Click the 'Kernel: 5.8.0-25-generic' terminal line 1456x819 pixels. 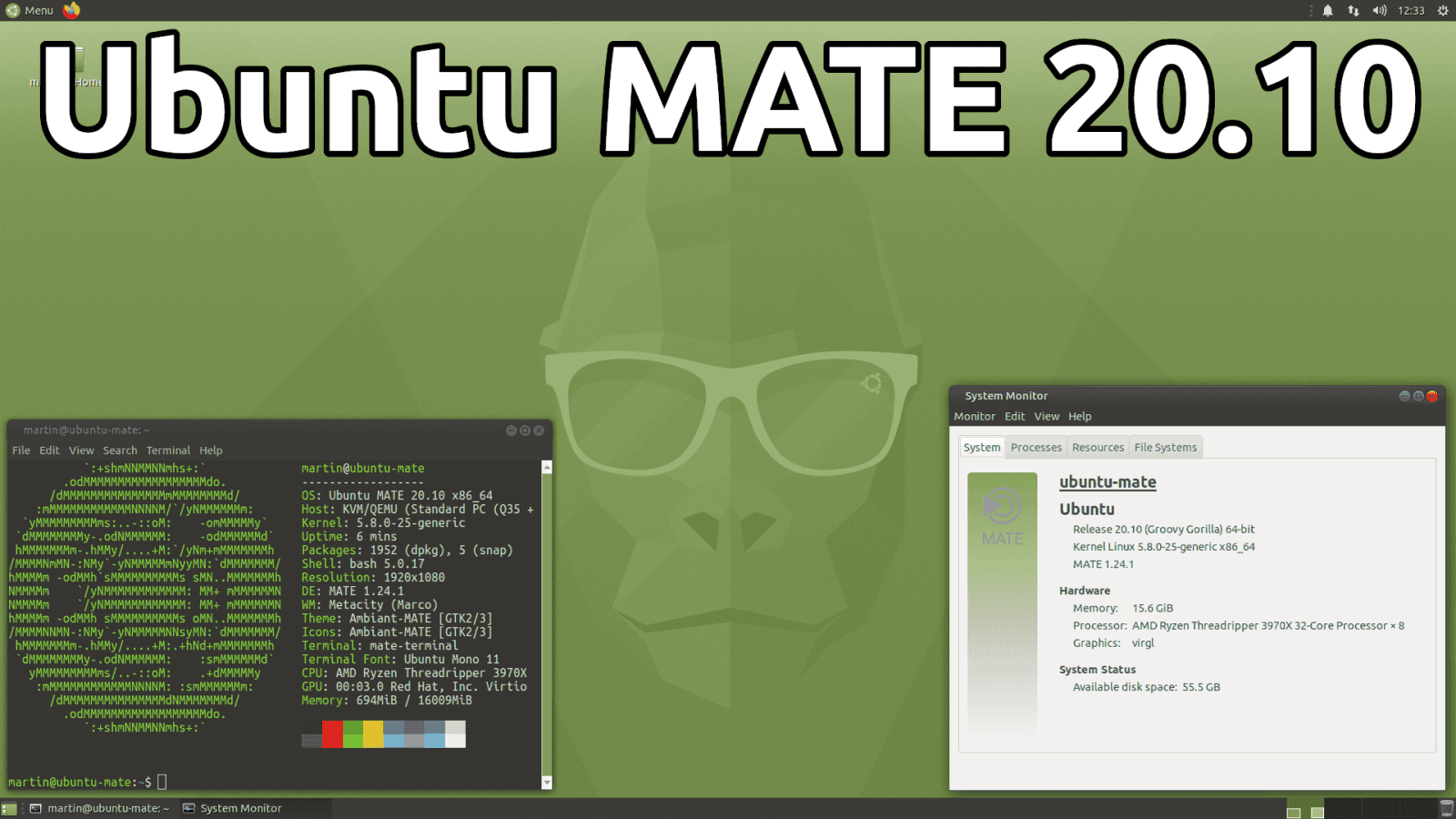[x=383, y=523]
